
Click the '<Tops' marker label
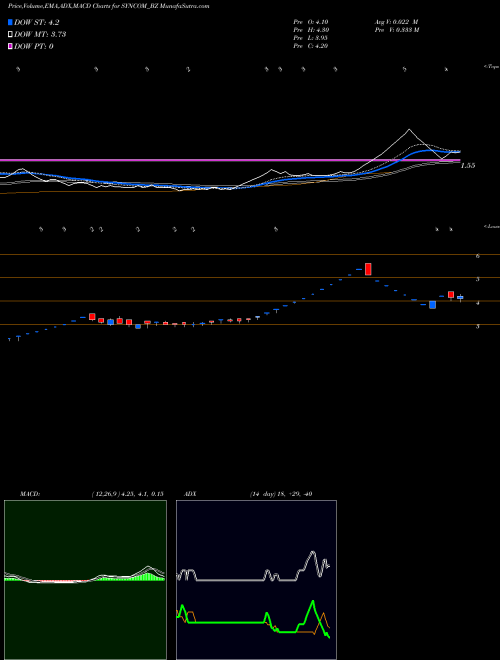[492, 67]
